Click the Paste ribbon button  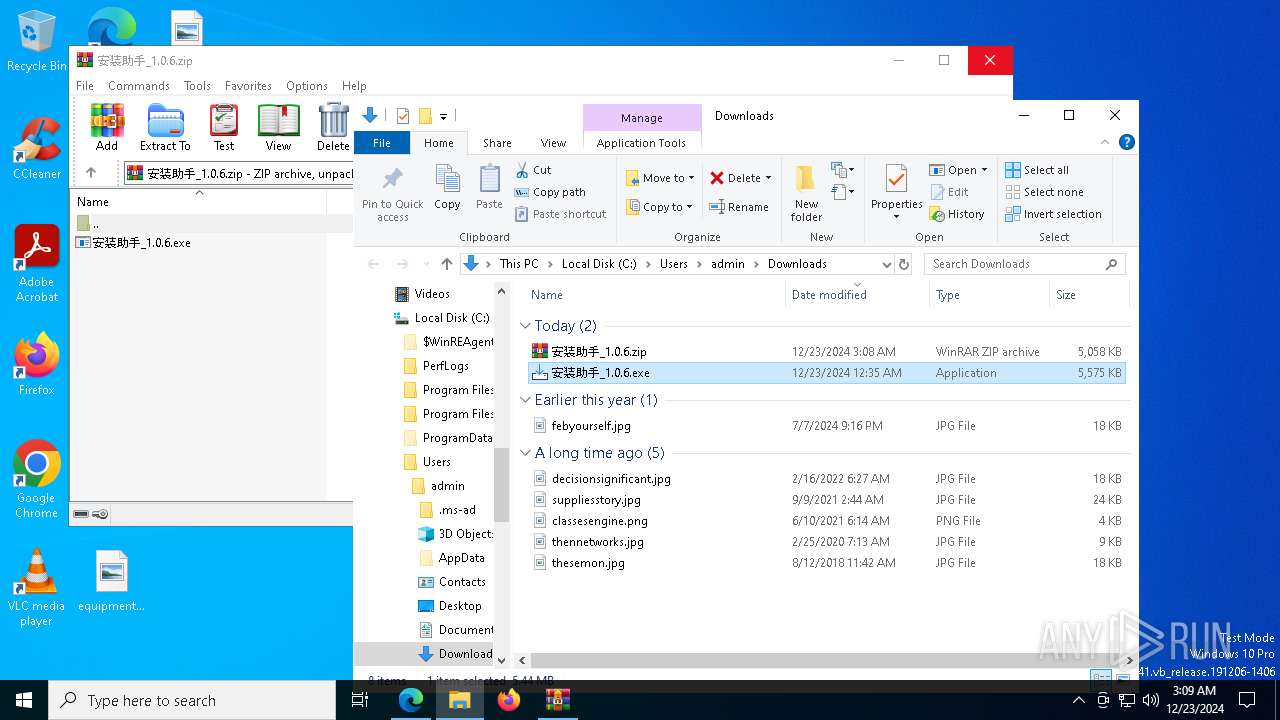click(x=489, y=187)
